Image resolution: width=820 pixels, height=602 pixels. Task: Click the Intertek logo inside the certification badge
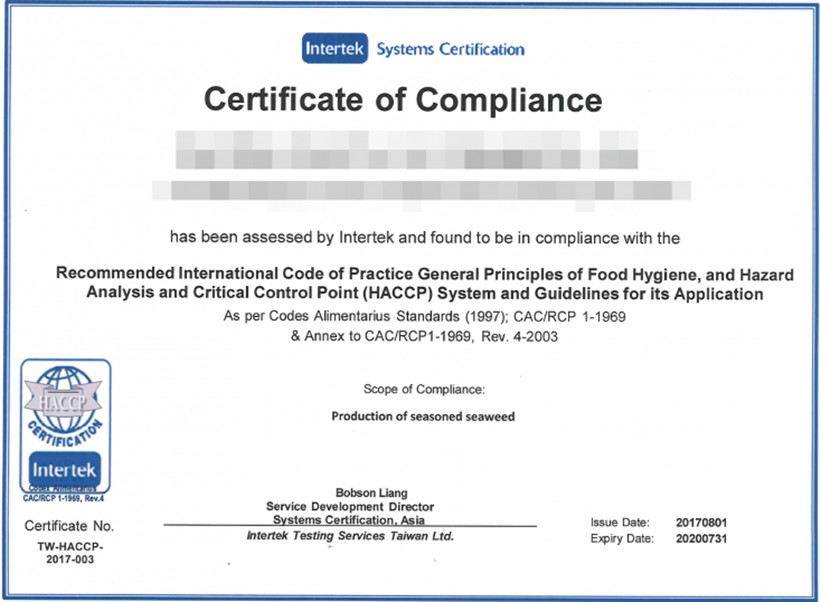pos(65,468)
